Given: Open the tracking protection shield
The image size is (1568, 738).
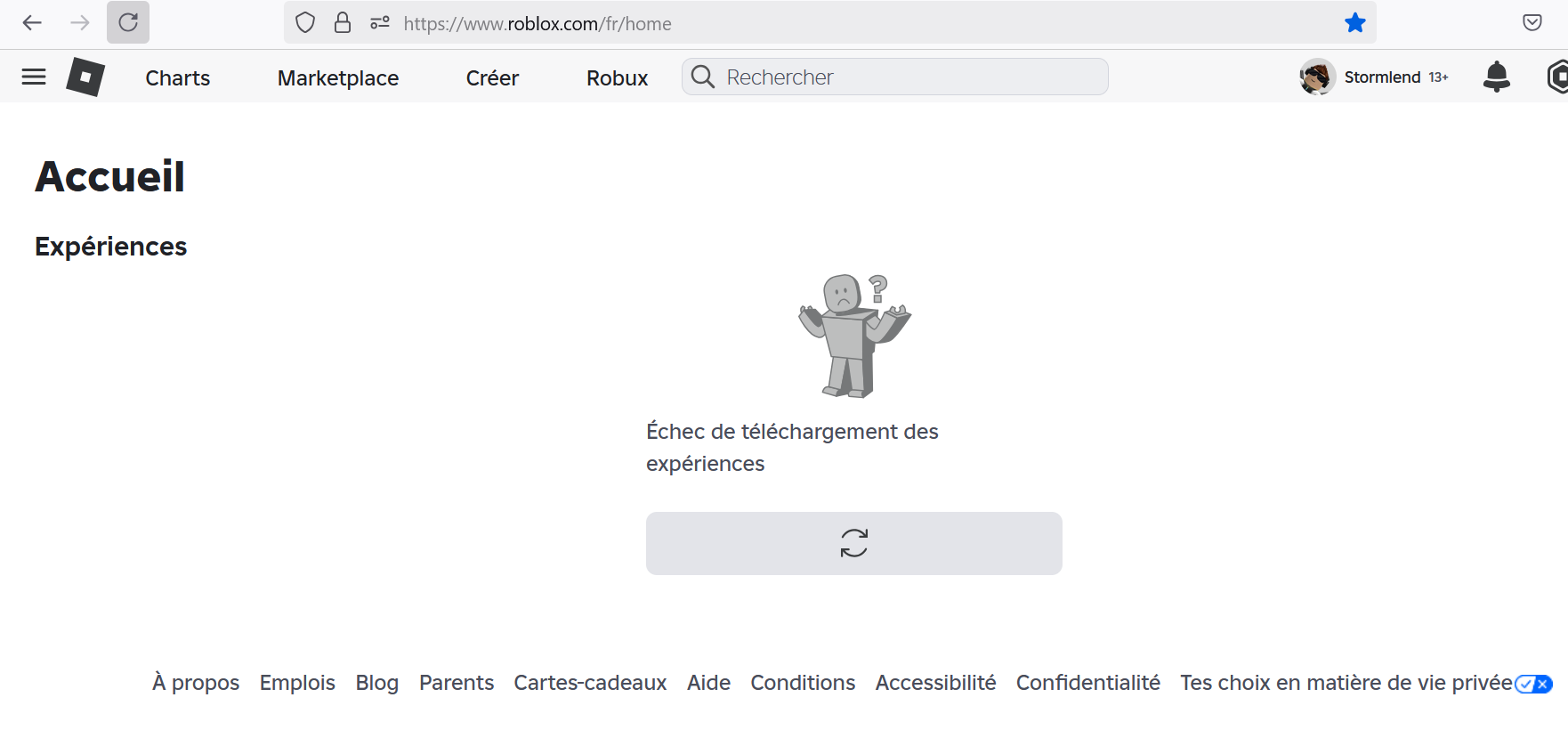Looking at the screenshot, I should coord(305,23).
